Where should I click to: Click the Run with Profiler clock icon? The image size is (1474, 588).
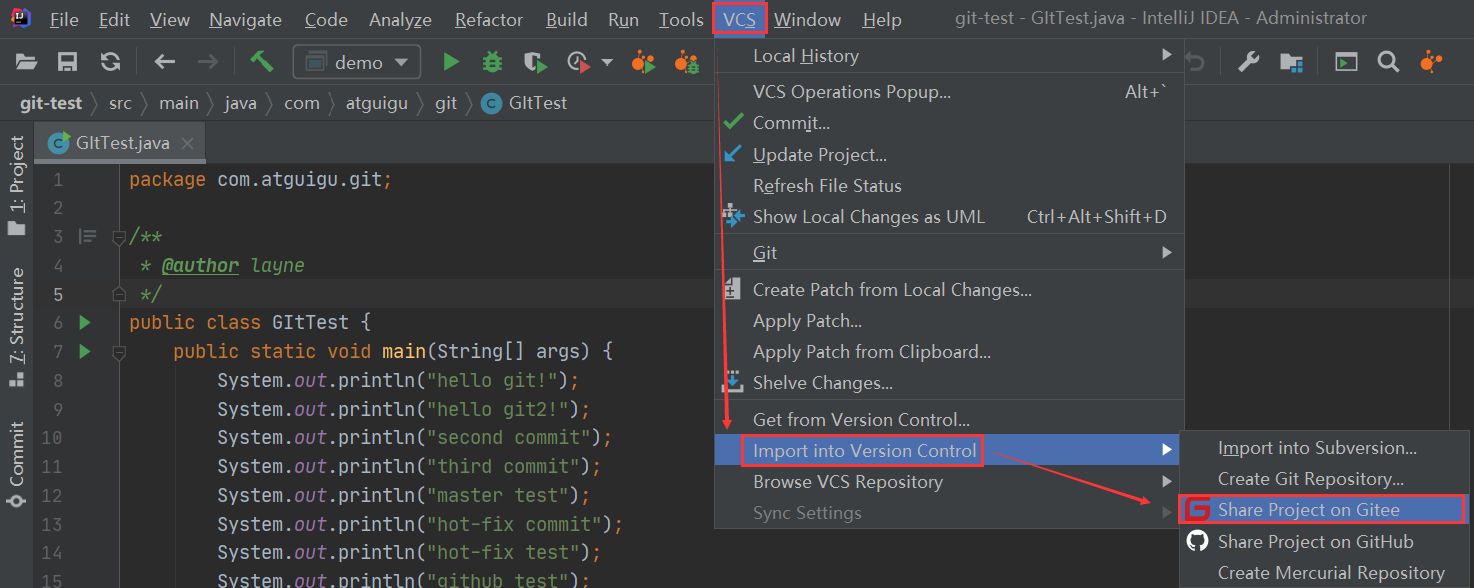[578, 62]
